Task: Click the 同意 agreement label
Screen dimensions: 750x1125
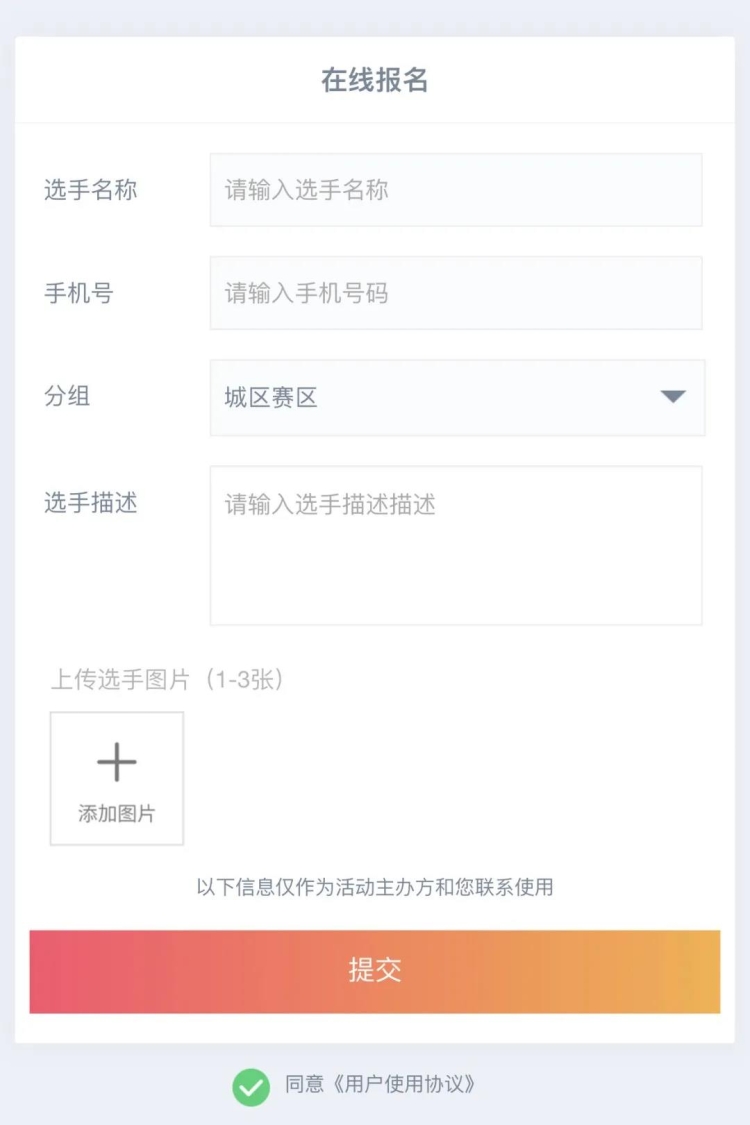Action: (x=305, y=1084)
